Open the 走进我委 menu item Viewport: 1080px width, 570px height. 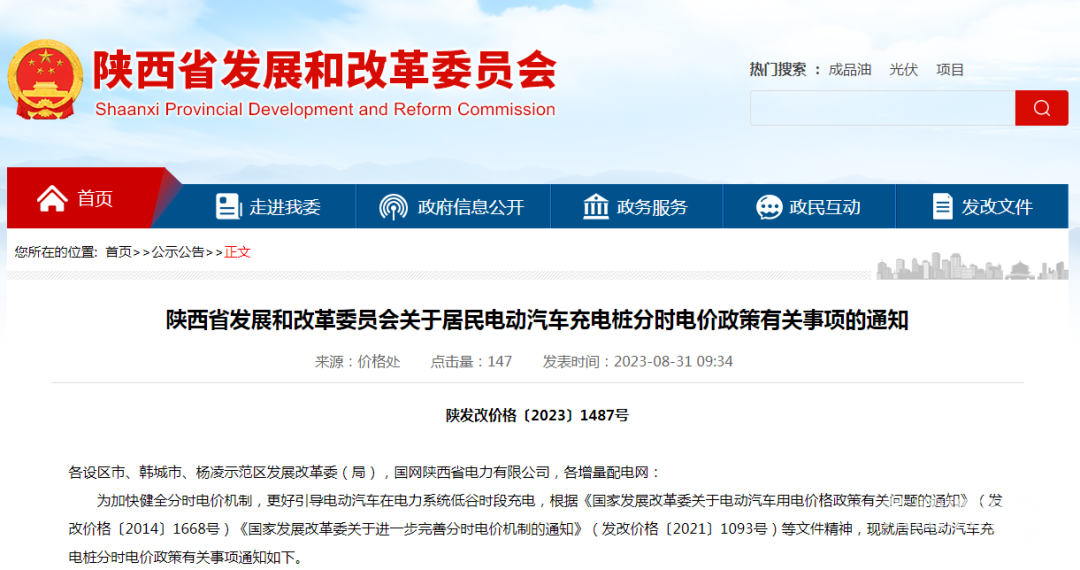pos(268,207)
